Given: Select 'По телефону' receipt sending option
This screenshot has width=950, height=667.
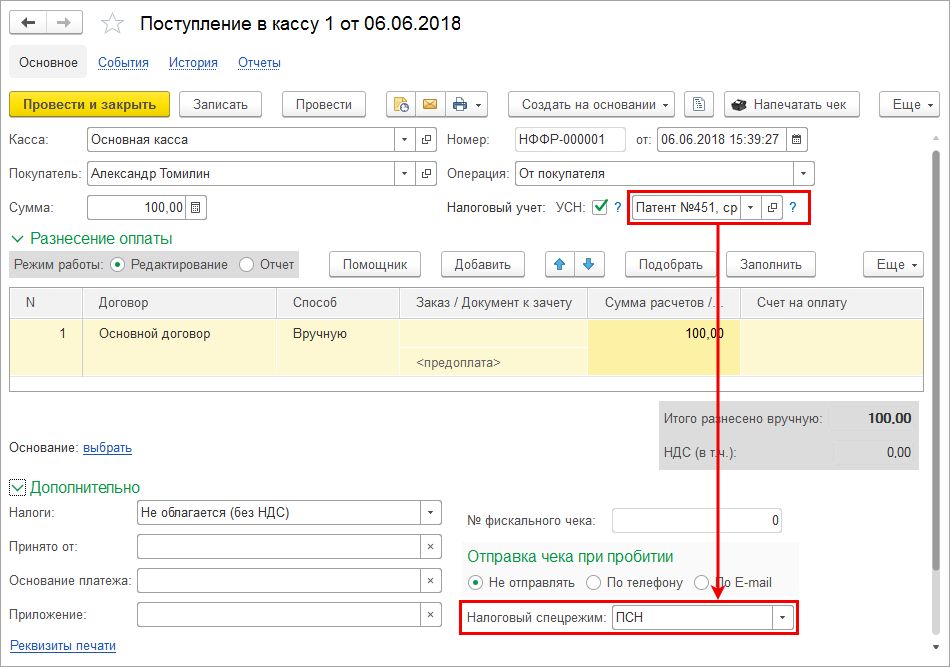Looking at the screenshot, I should [x=593, y=583].
